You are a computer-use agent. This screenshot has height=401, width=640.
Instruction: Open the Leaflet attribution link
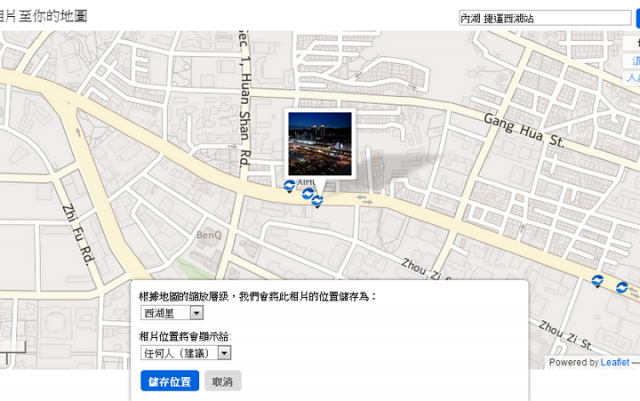[615, 362]
